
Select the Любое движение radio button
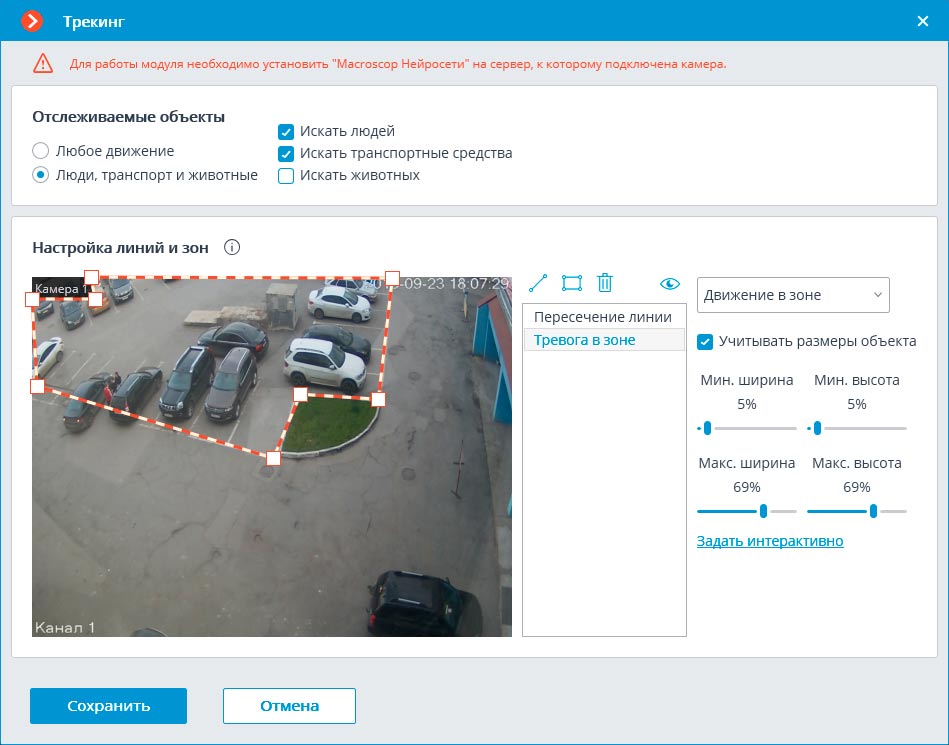point(40,151)
